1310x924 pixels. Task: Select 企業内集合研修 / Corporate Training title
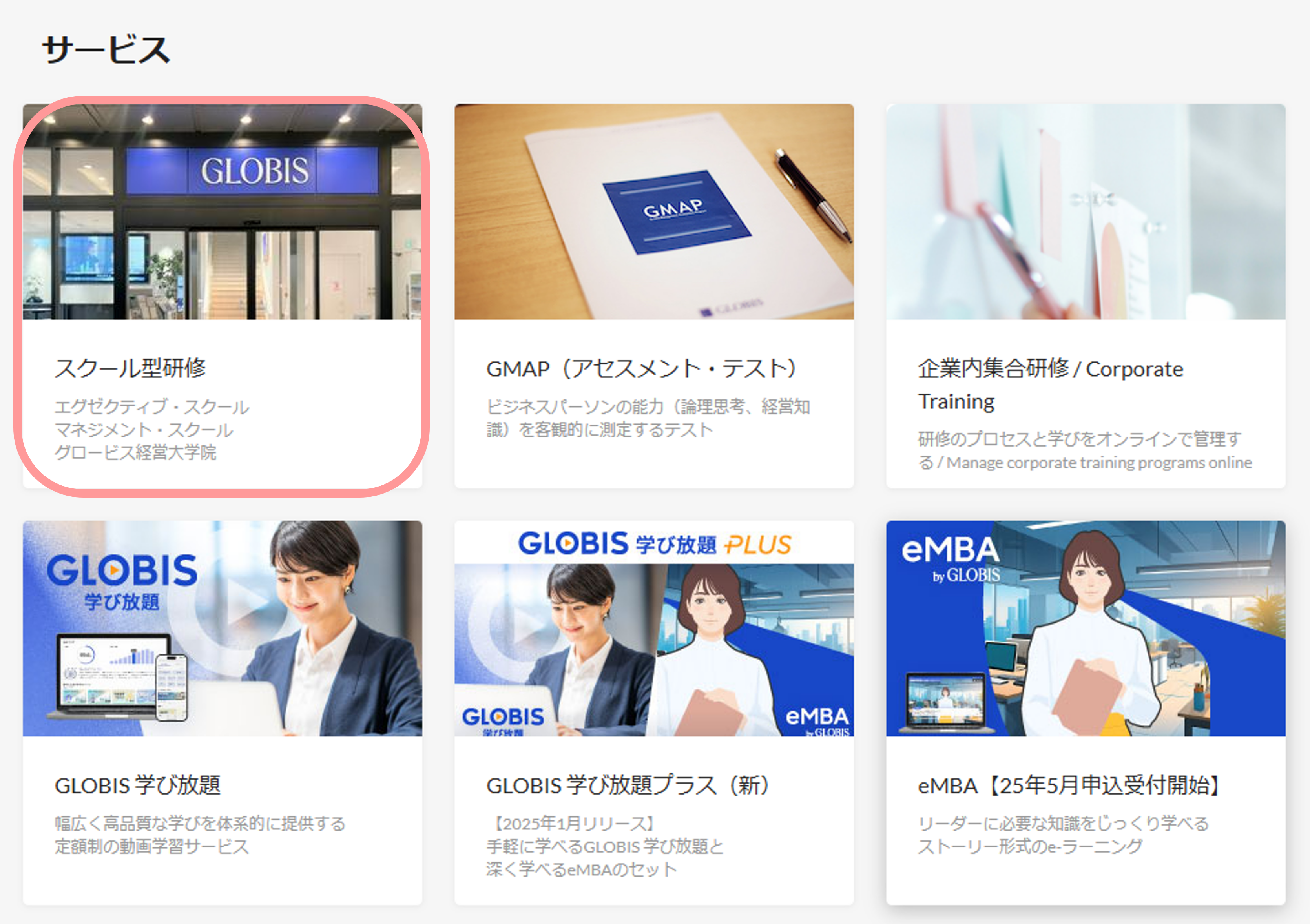1051,385
